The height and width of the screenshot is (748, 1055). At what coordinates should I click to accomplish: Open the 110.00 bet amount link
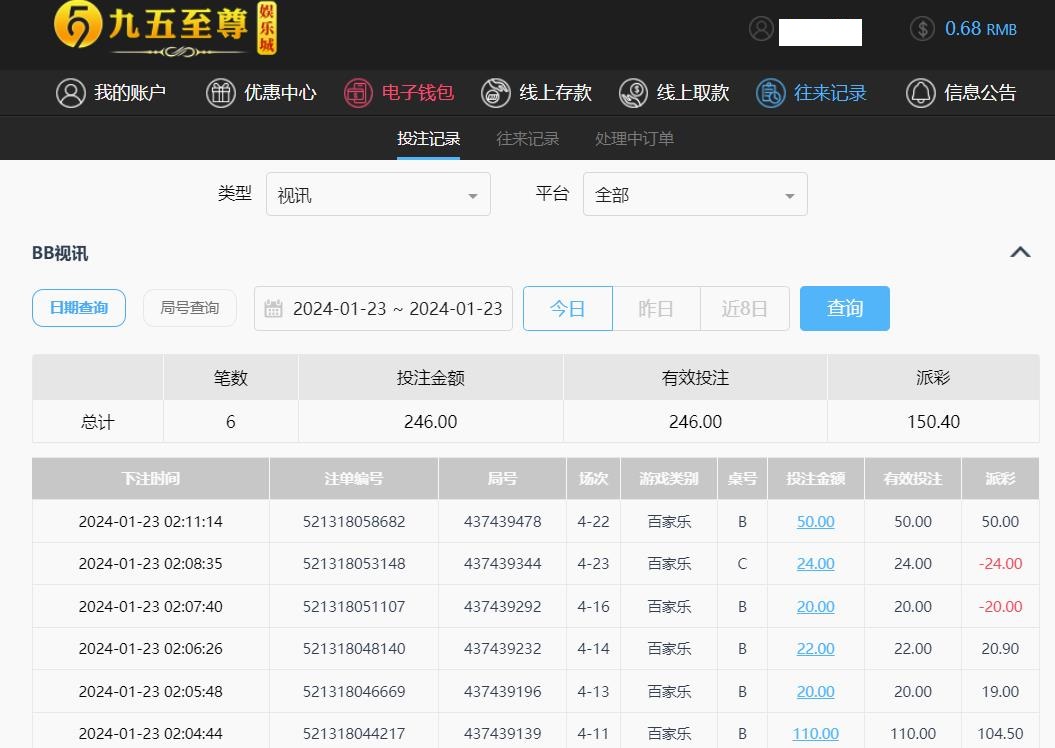(815, 733)
